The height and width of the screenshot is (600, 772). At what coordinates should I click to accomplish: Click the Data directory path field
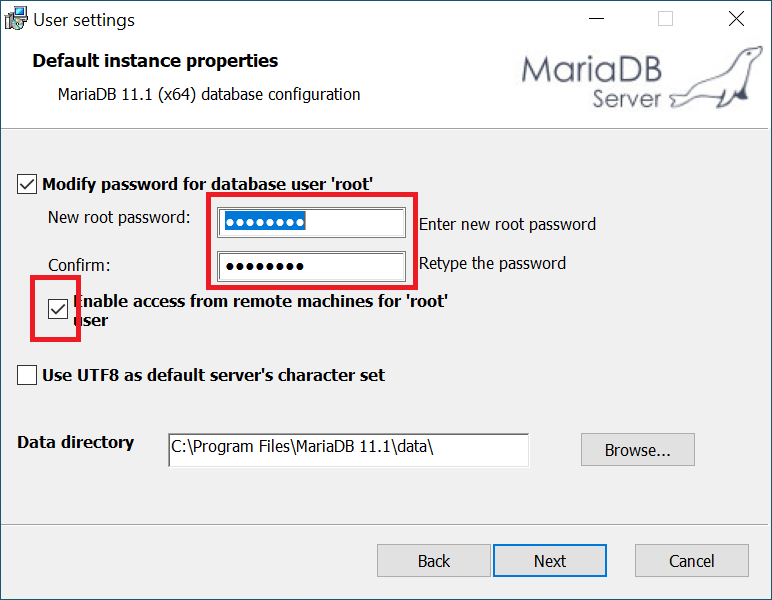pos(348,449)
